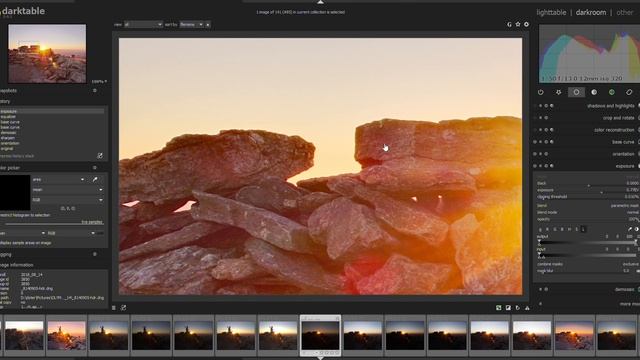The image size is (640, 360).
Task: Click the presets icon at bottom-left of image
Action: [x=114, y=308]
